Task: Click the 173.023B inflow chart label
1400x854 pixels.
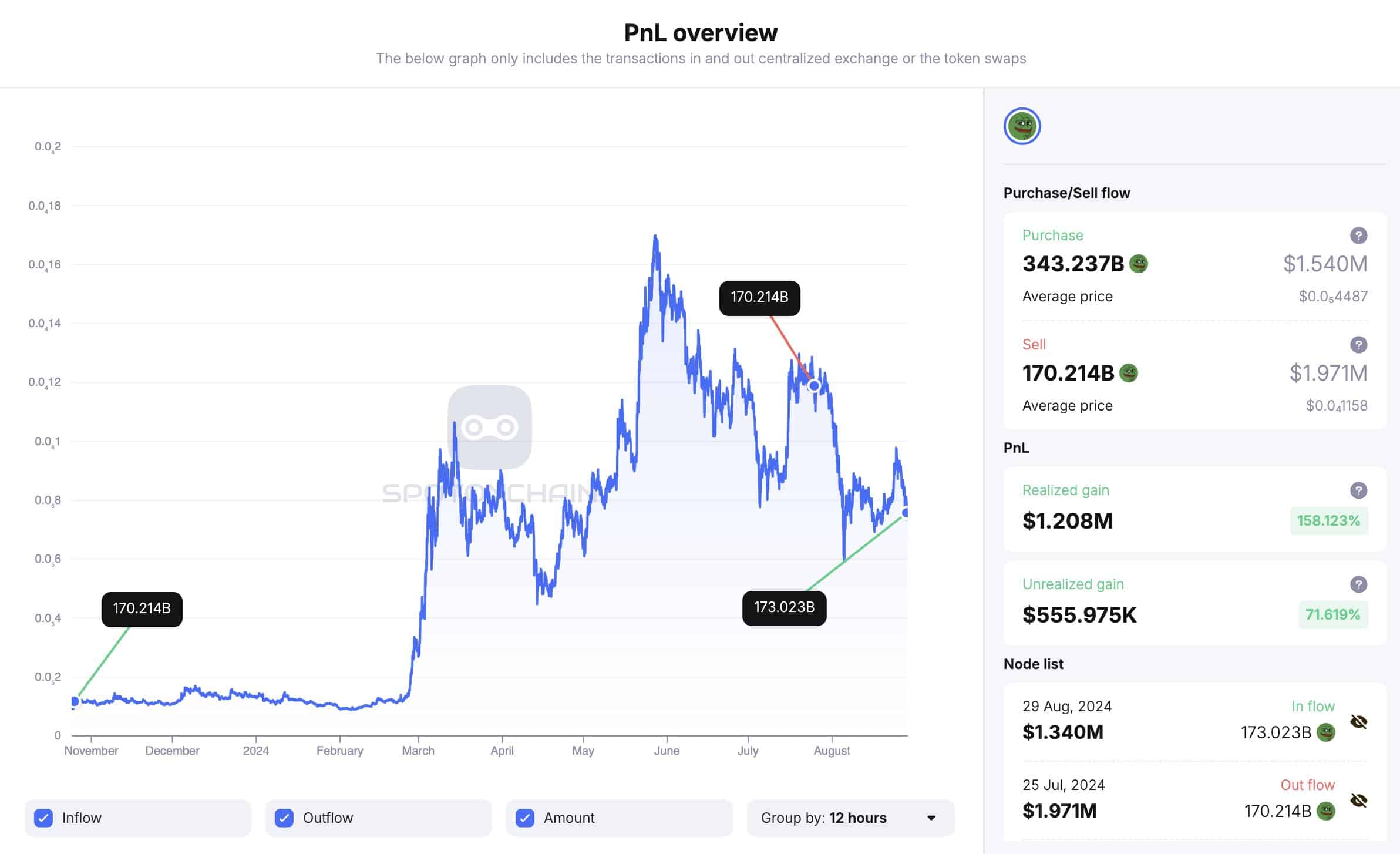Action: [x=784, y=607]
